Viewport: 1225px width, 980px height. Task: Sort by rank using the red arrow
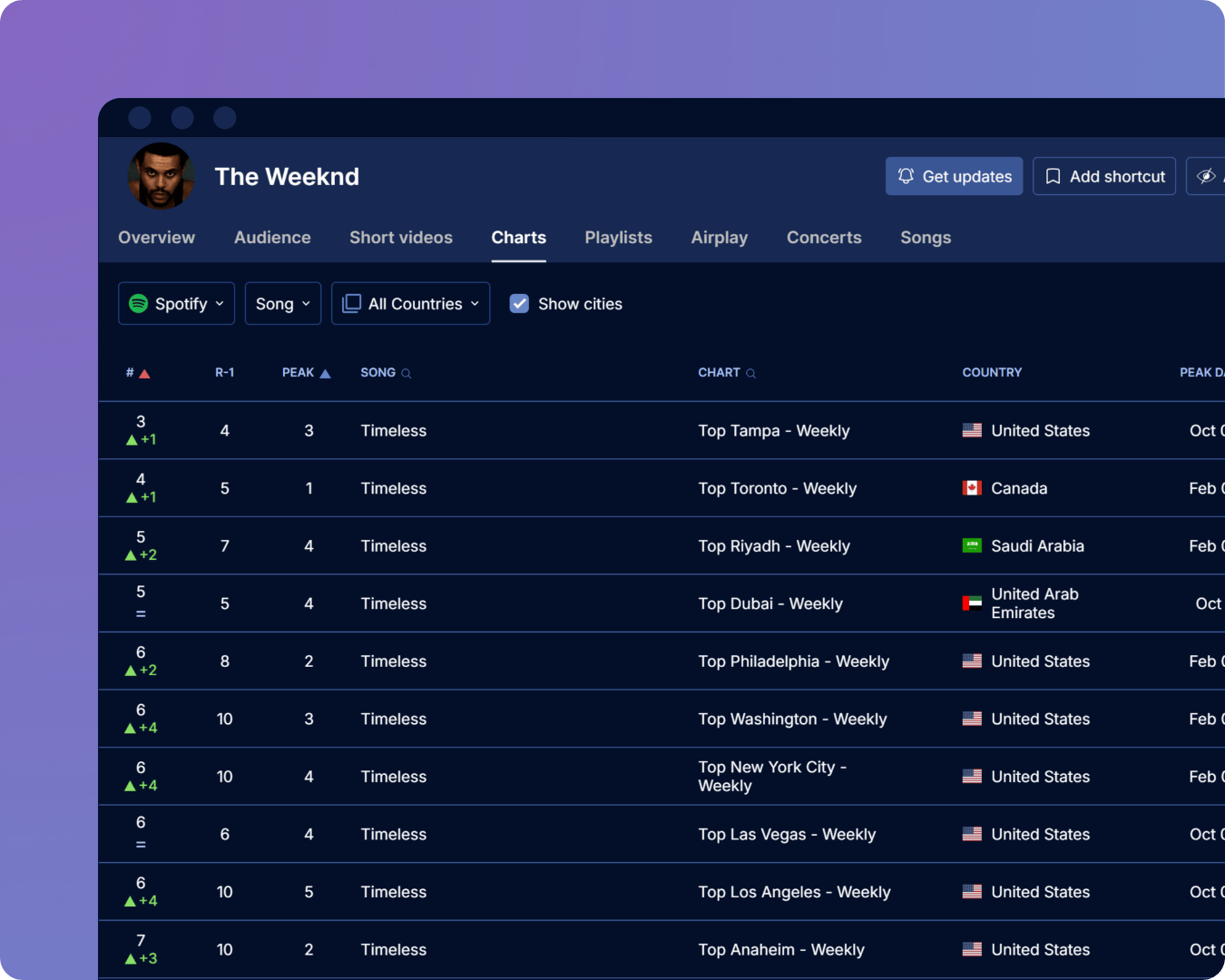(144, 373)
